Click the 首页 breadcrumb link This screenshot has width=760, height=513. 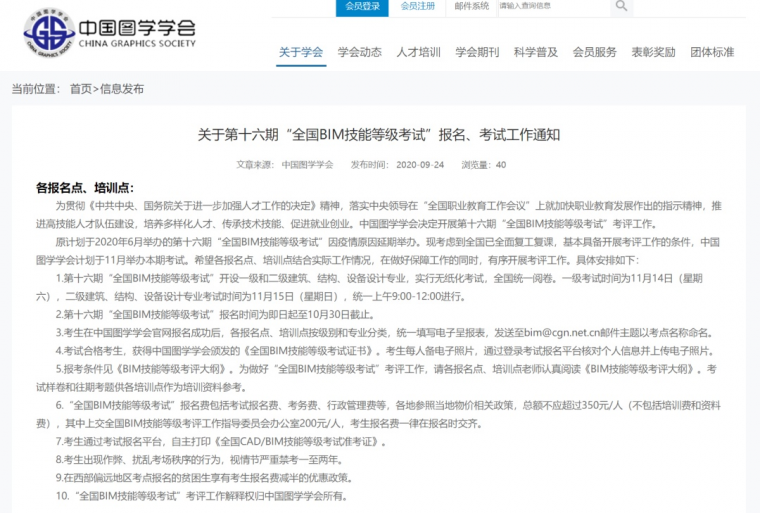[x=80, y=89]
